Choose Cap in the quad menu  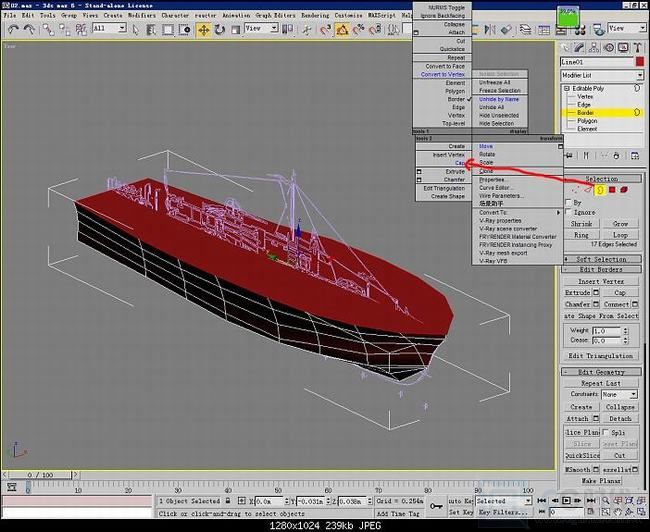[460, 163]
